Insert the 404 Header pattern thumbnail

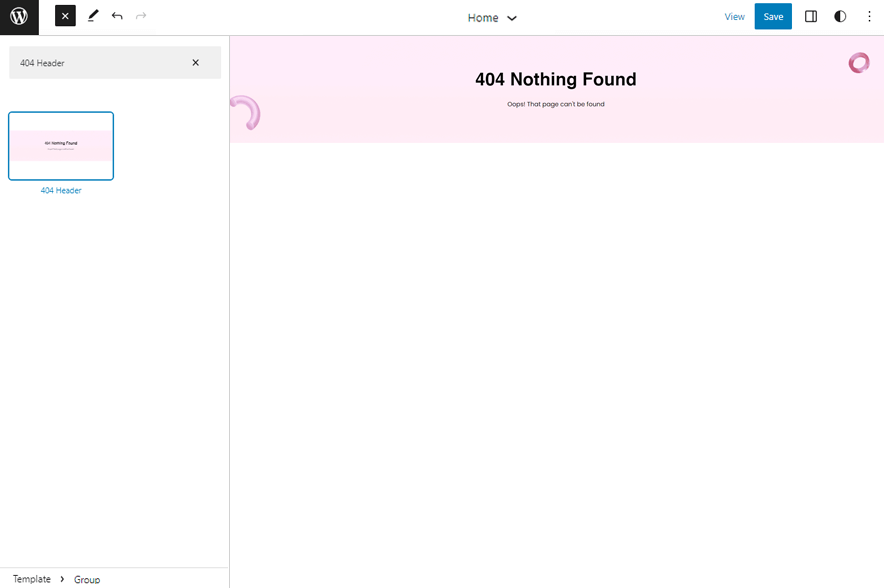(60, 145)
